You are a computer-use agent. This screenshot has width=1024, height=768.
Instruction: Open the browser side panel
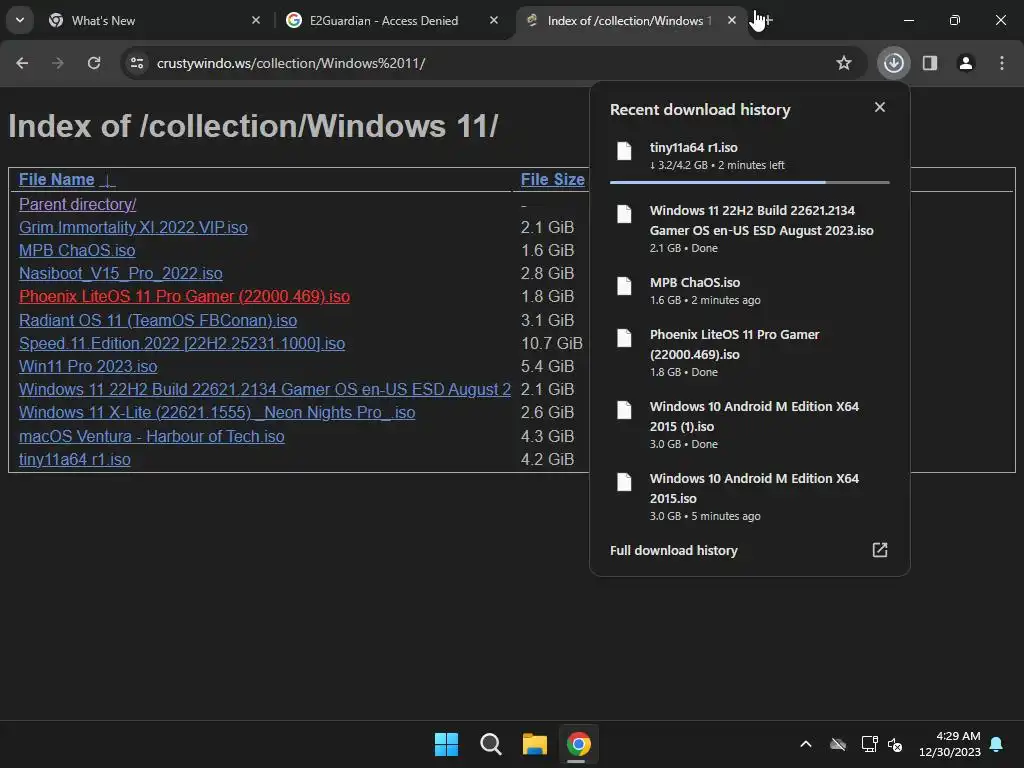point(930,63)
